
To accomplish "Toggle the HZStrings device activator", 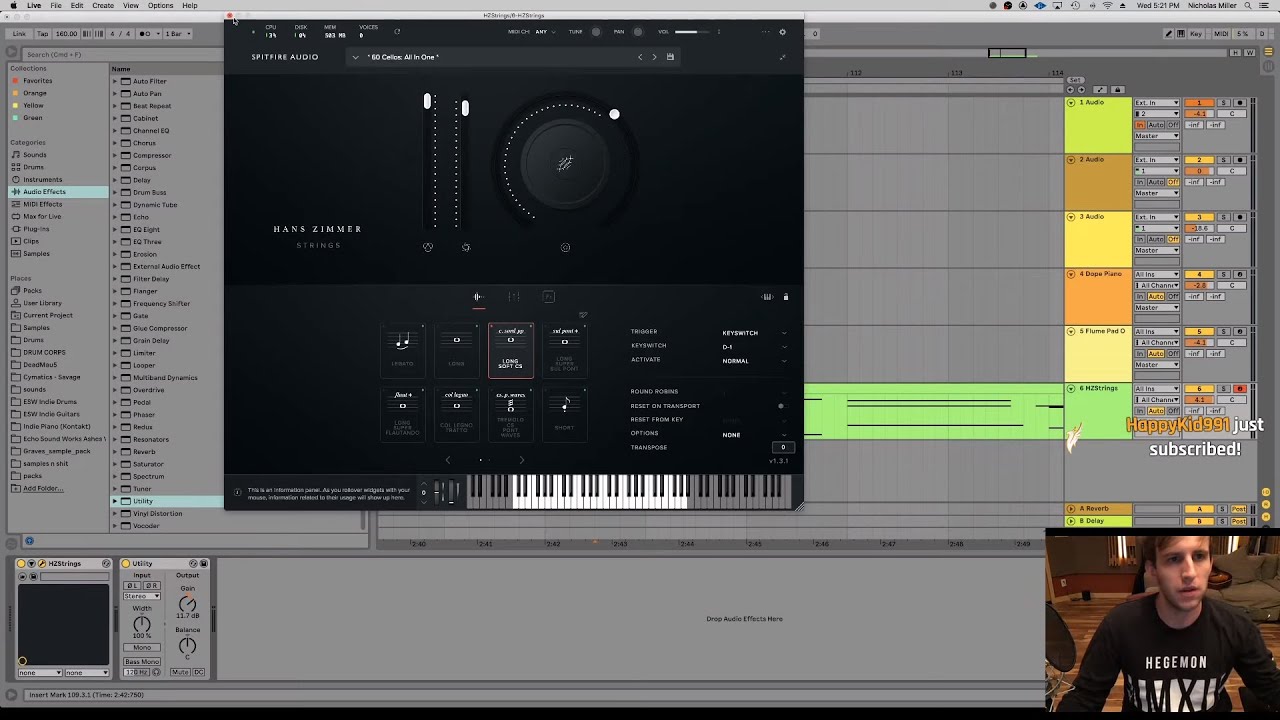I will point(21,564).
